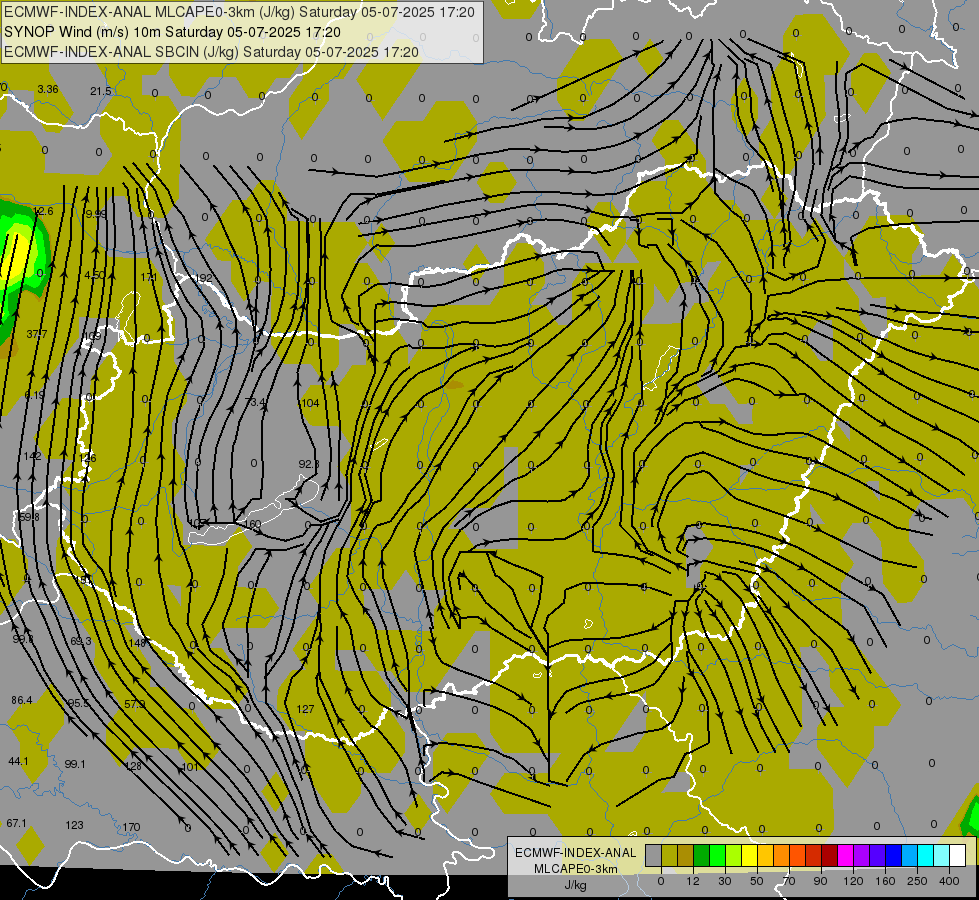This screenshot has width=979, height=900.
Task: Click the lime yellow-green legend swatch
Action: click(734, 855)
